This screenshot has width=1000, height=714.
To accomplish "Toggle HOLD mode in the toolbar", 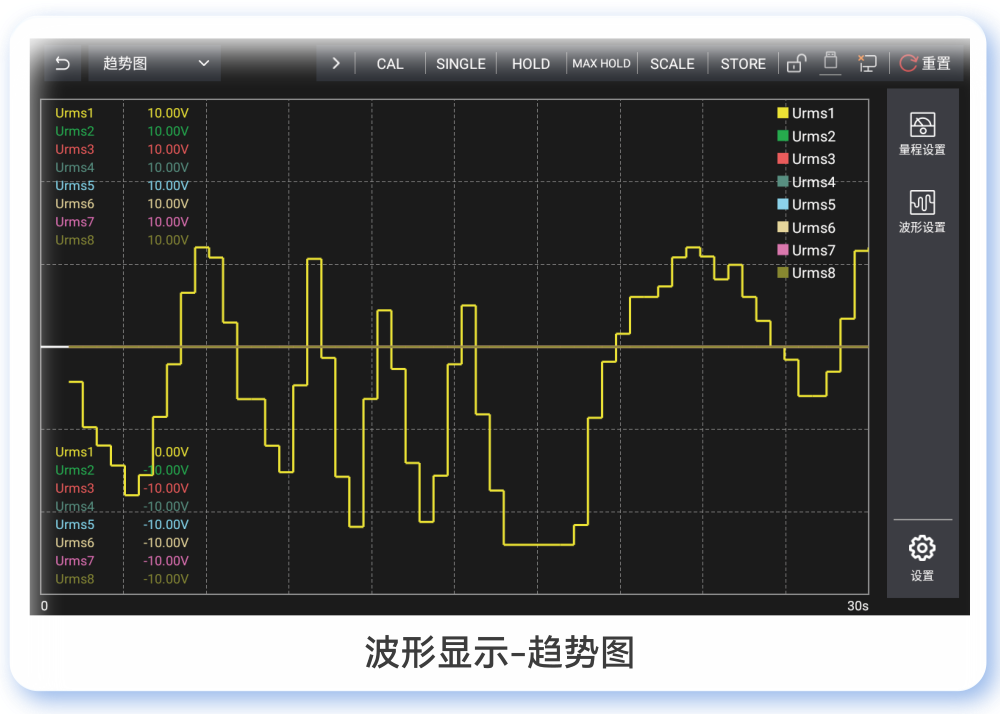I will click(x=530, y=63).
